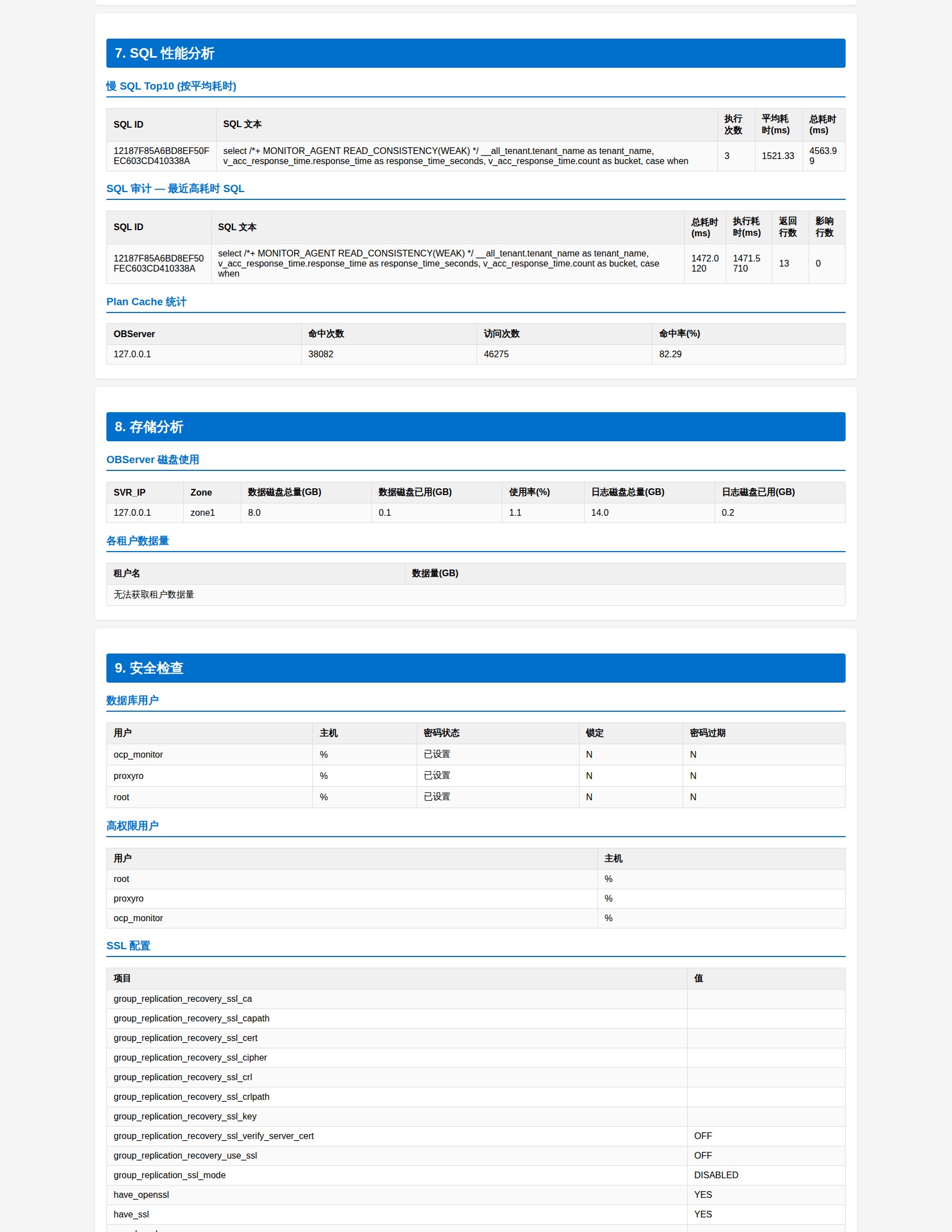The width and height of the screenshot is (952, 1232).
Task: Click the "访问次数" column header
Action: coord(564,334)
